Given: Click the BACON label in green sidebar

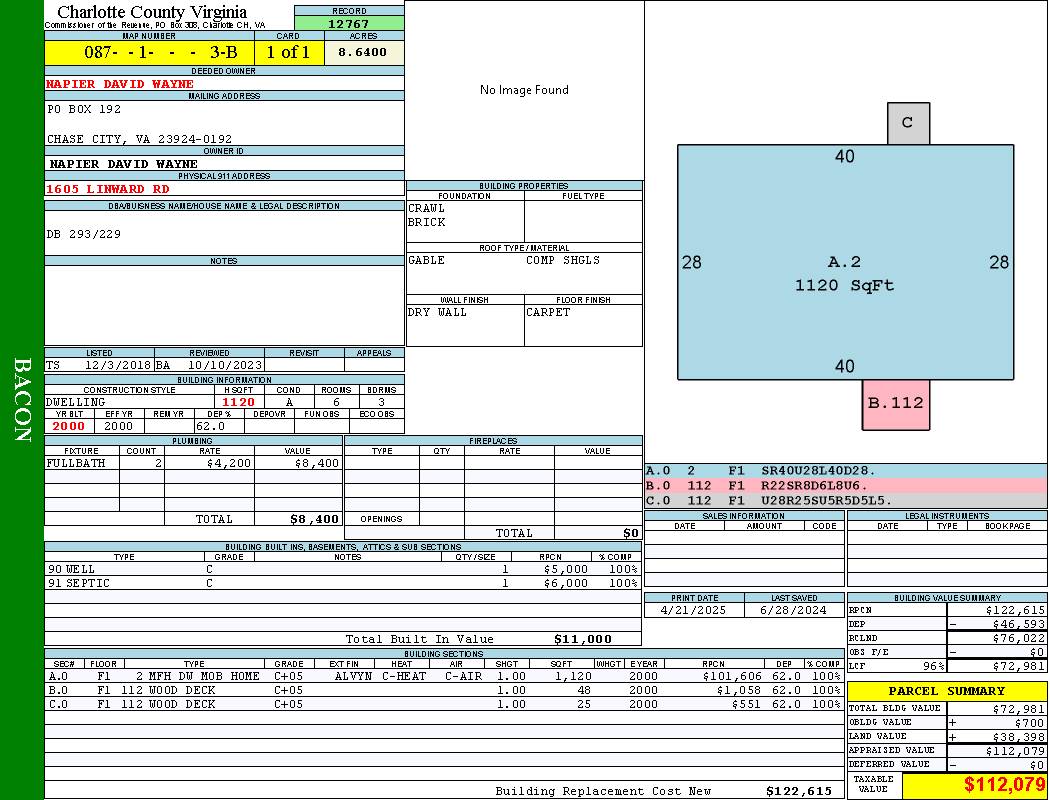Looking at the screenshot, I should pos(22,400).
